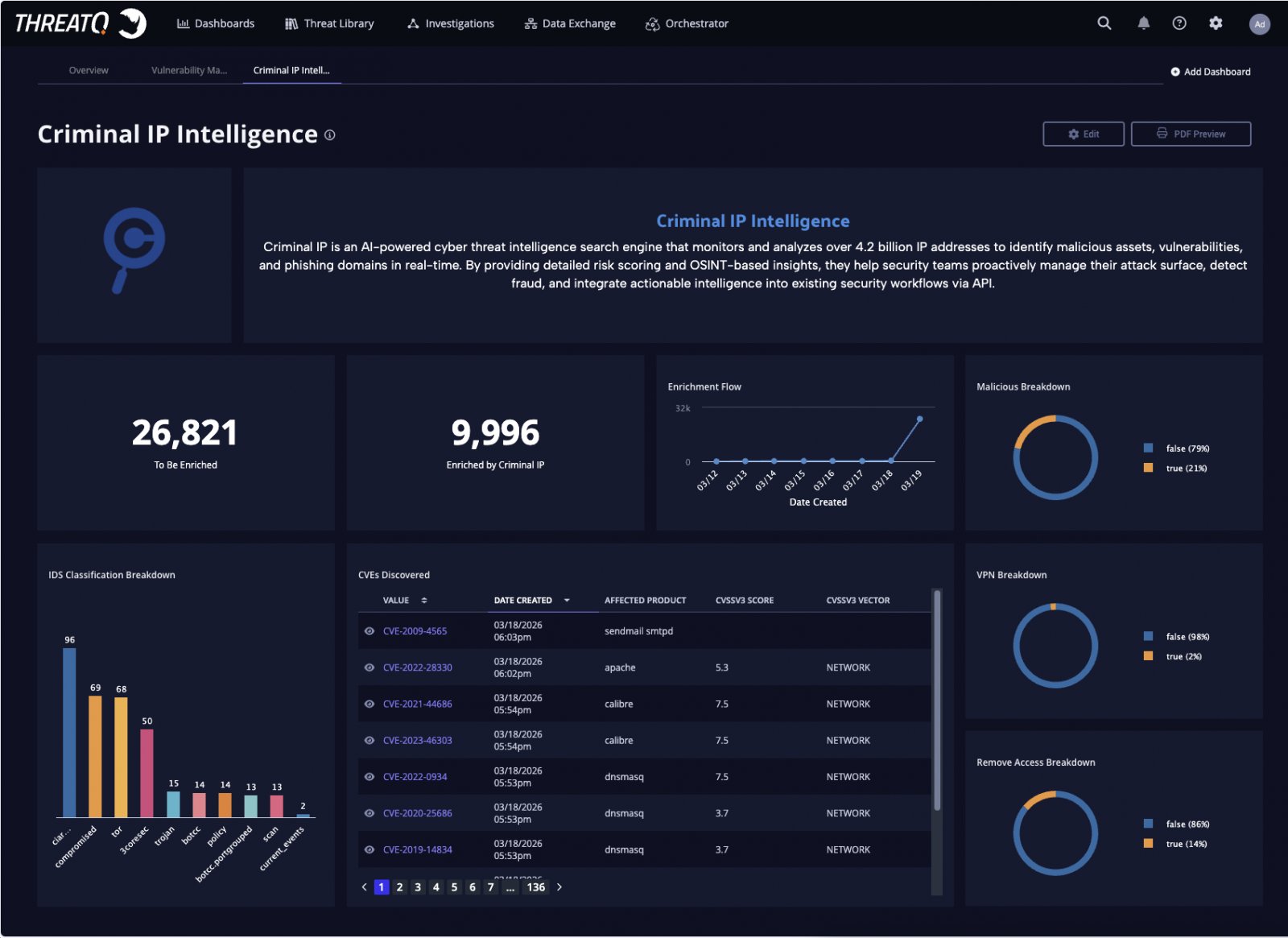The image size is (1288, 938).
Task: Open the Threat Library menu
Action: tap(329, 23)
